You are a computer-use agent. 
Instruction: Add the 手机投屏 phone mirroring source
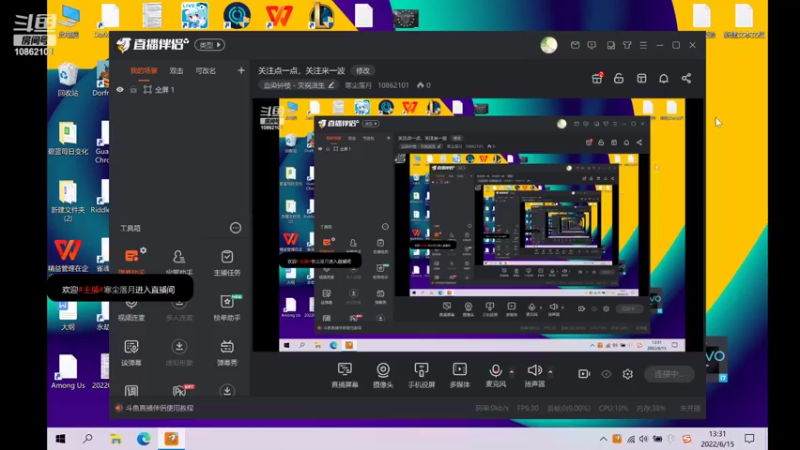(x=421, y=375)
